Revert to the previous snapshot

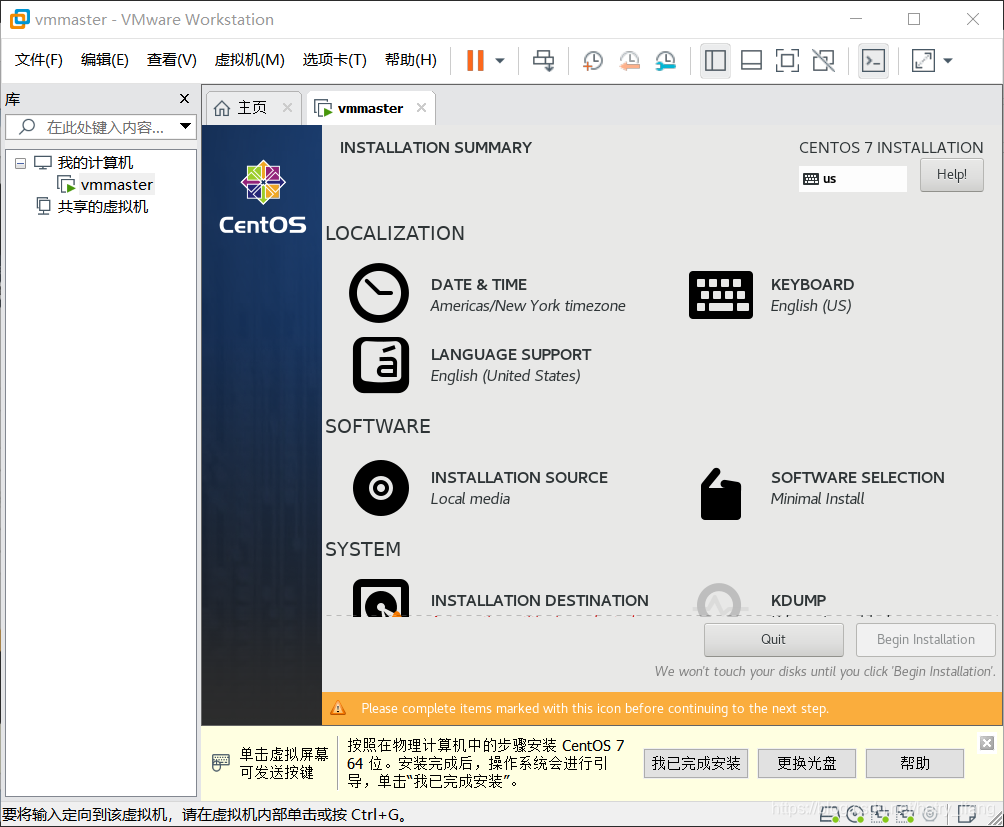[629, 61]
